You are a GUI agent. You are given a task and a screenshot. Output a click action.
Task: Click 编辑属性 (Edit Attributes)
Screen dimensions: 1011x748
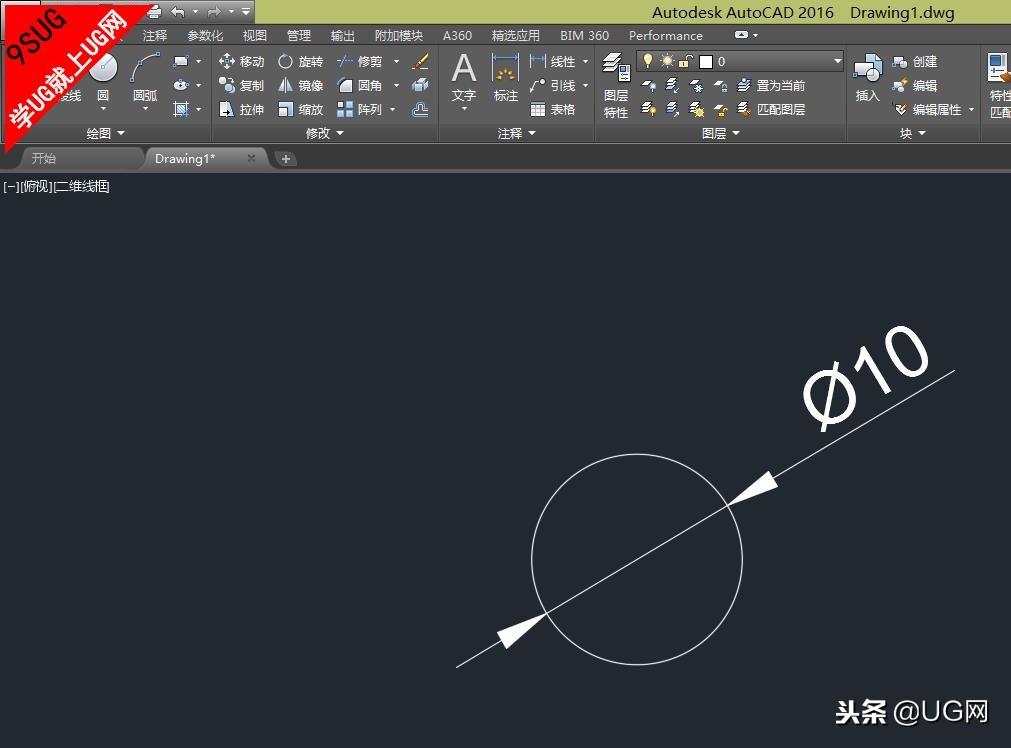click(x=928, y=109)
